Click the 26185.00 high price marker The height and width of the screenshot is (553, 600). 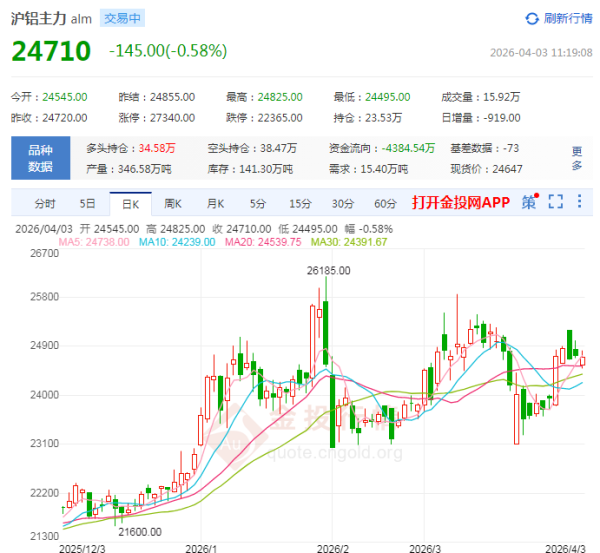click(x=328, y=271)
